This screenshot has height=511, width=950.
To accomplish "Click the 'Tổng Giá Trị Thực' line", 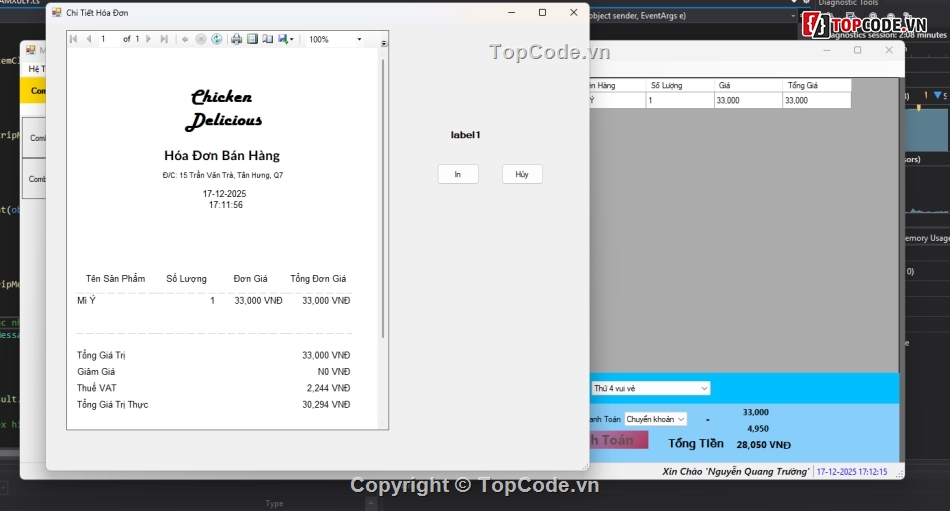I will 214,404.
